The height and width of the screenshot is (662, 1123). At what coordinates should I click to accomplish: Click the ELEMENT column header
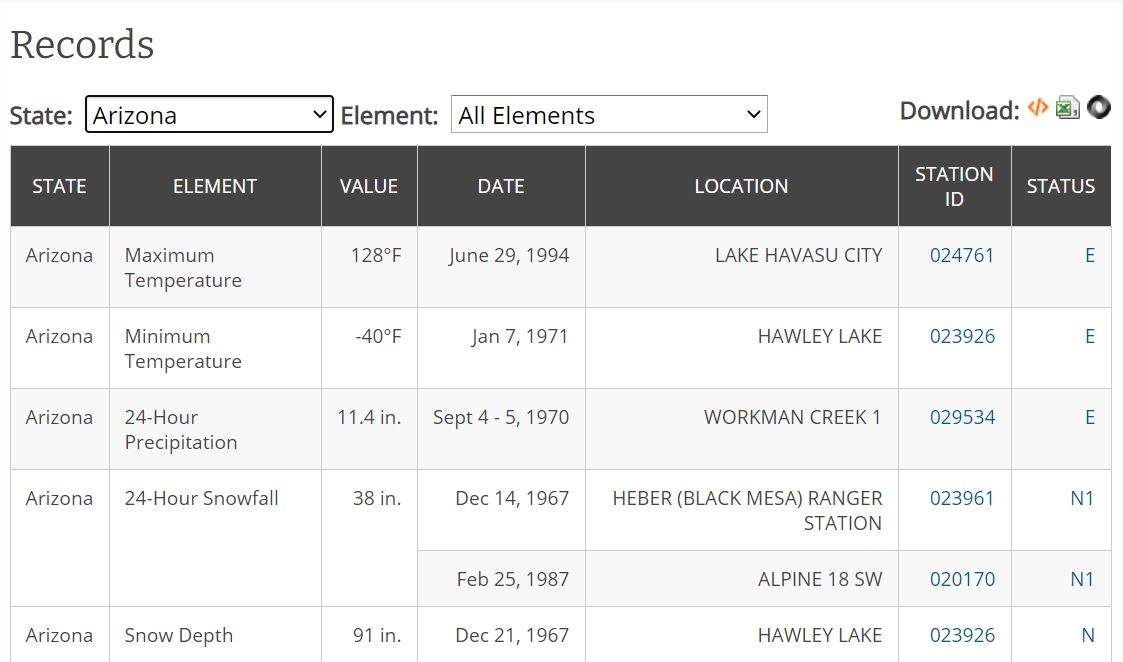215,186
